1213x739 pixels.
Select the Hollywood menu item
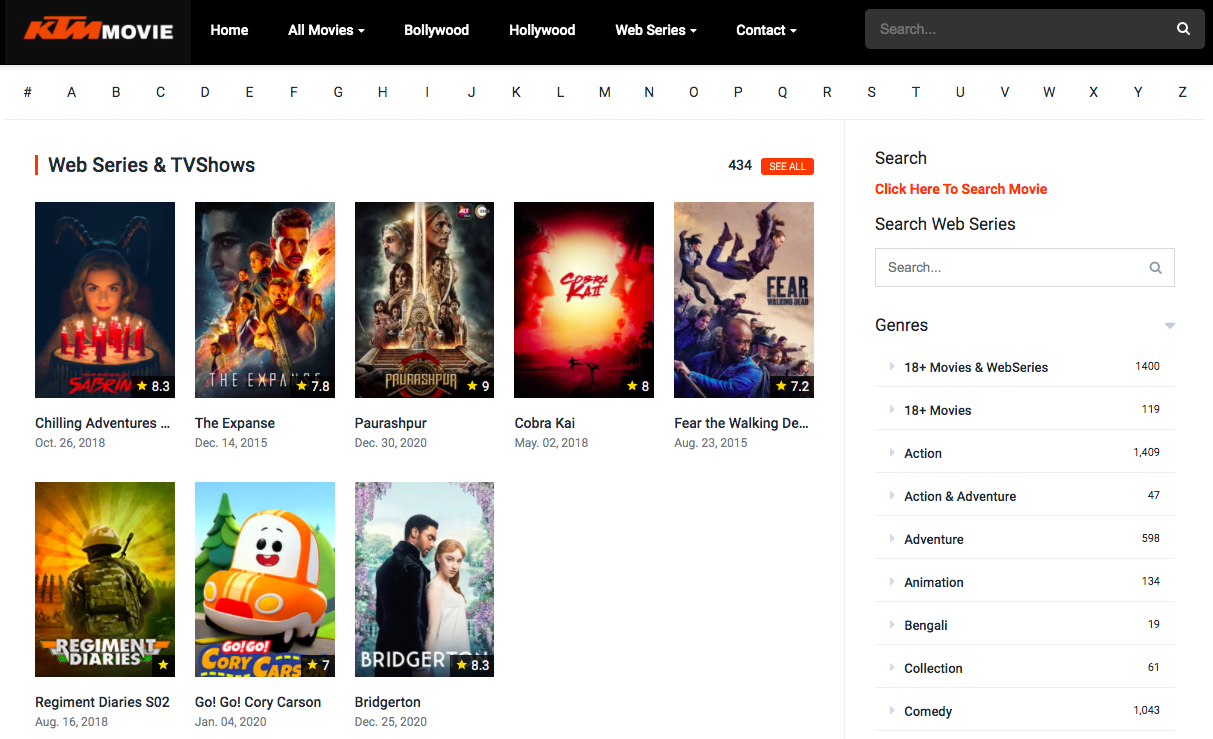(542, 30)
